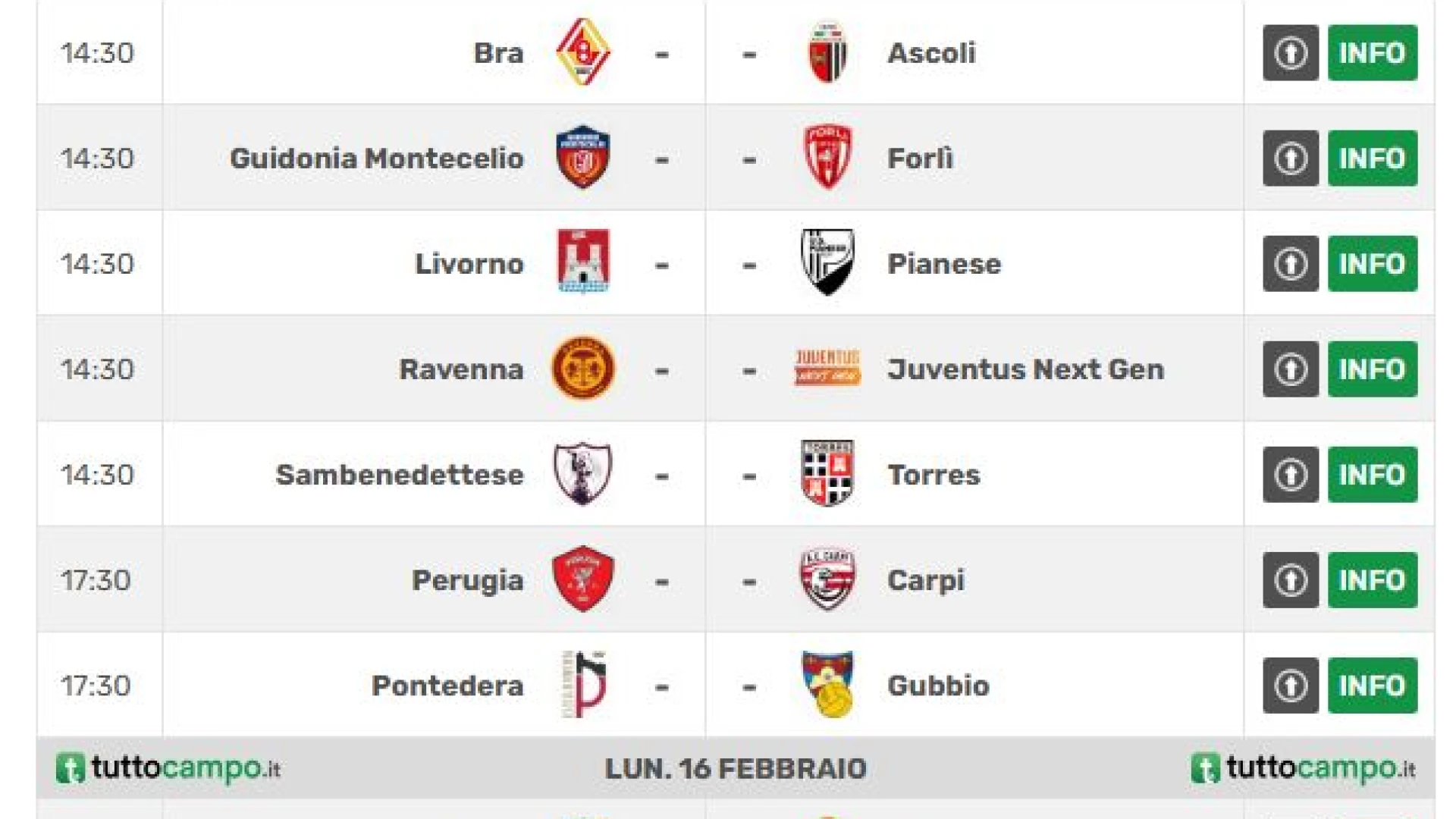Open the Juventus Next Gen team link

1025,369
